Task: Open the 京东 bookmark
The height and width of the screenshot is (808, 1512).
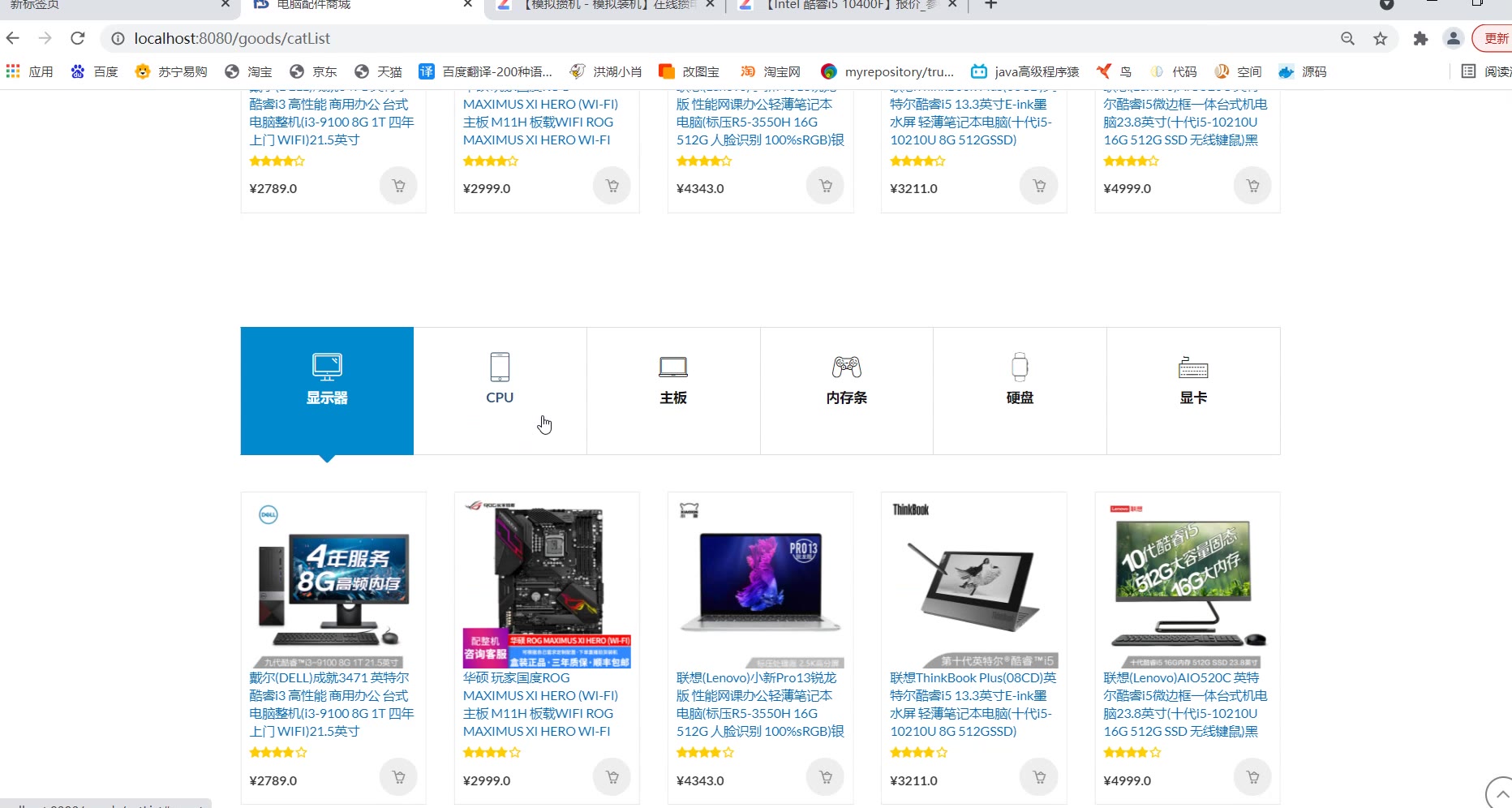Action: point(313,71)
